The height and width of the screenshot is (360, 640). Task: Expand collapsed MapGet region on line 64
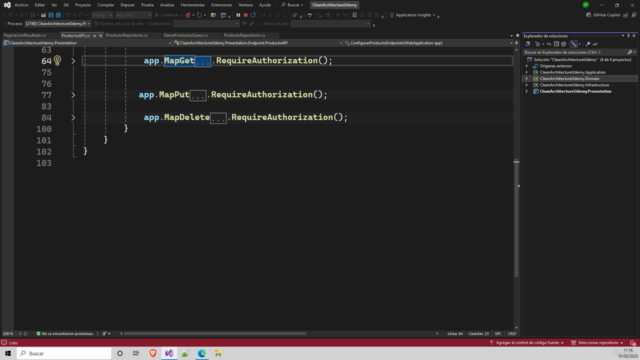pos(73,61)
